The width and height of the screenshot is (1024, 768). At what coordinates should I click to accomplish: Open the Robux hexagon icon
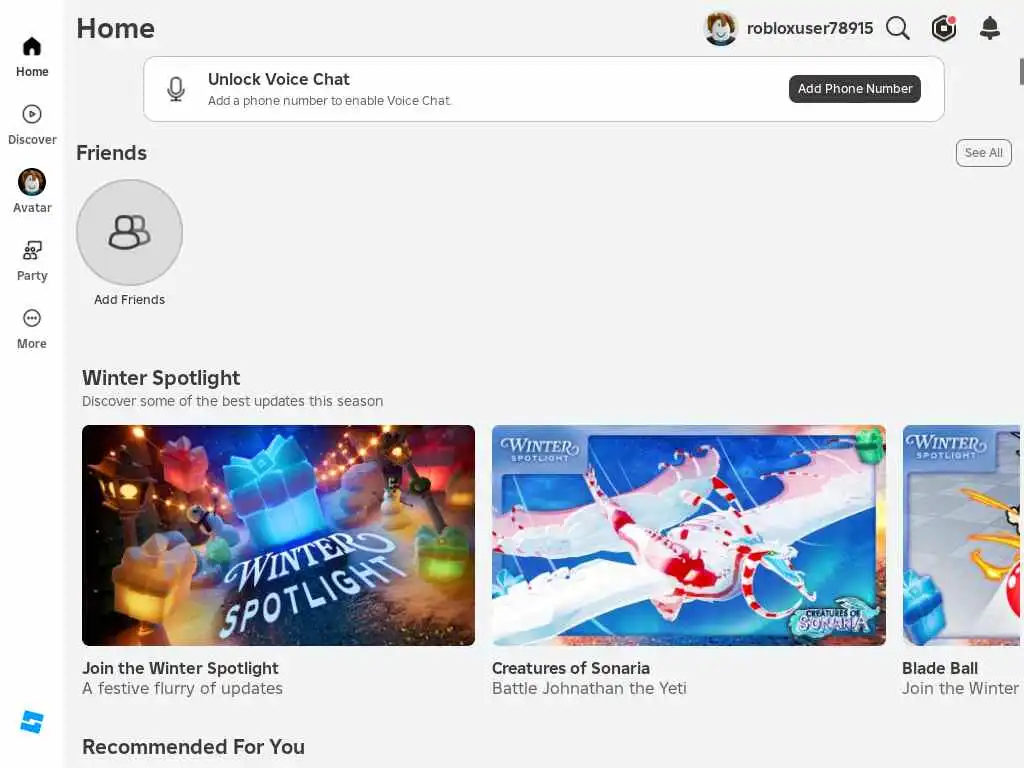click(944, 28)
